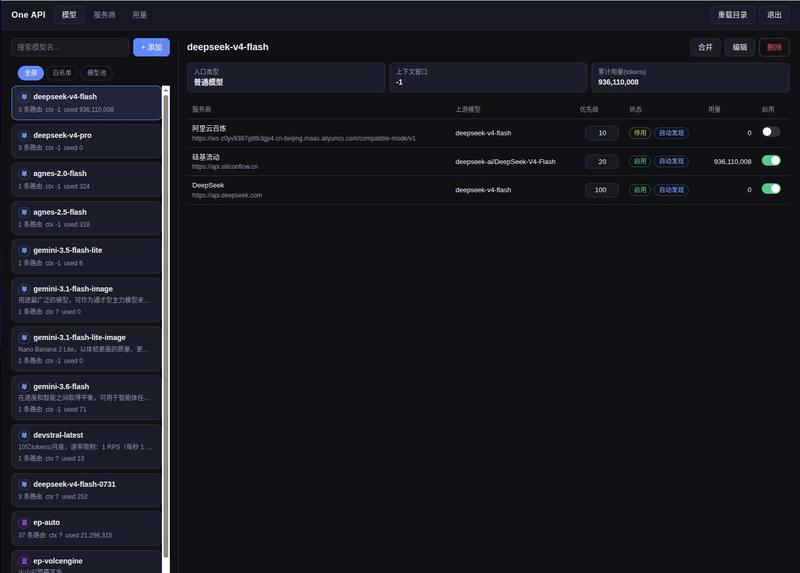Viewport: 800px width, 573px height.
Task: Click the 合并 merge button
Action: tap(705, 47)
